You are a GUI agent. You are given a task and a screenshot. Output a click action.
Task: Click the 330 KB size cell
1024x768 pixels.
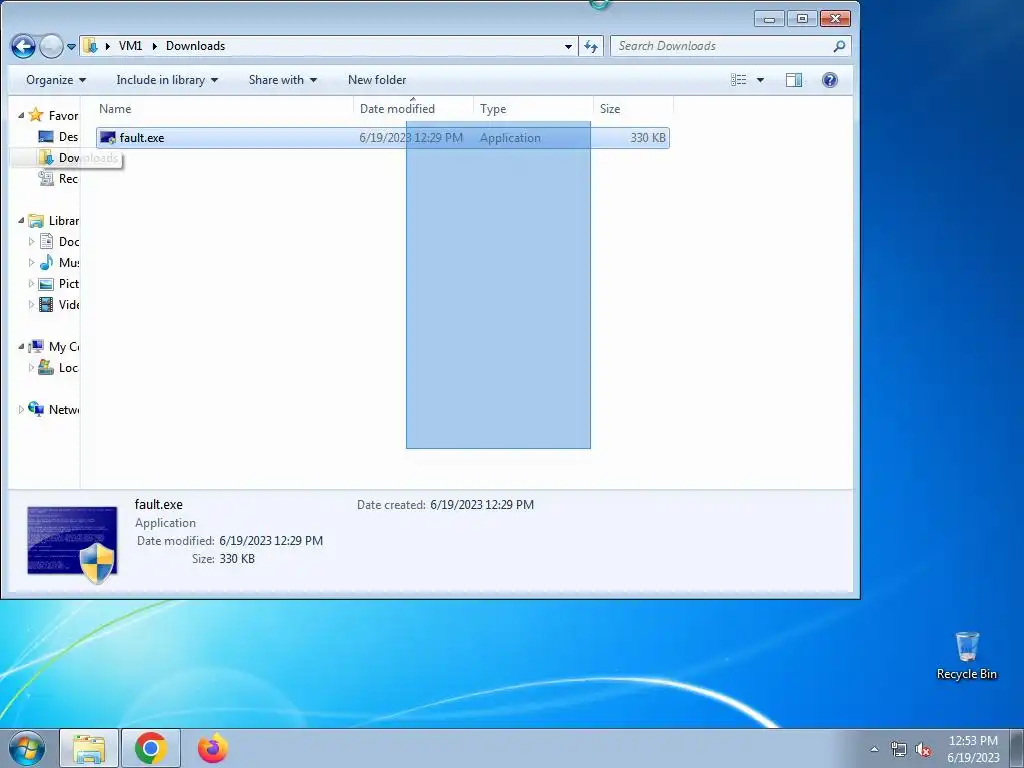coord(648,138)
